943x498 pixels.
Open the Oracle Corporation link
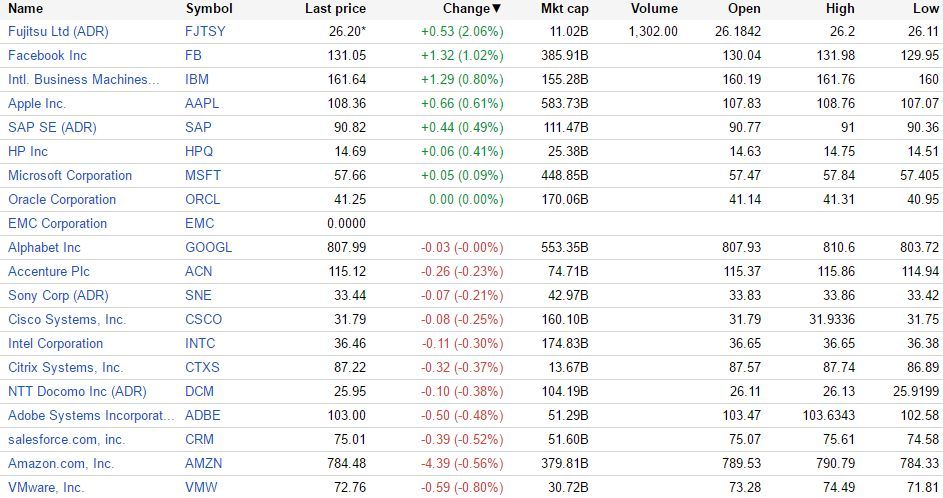point(62,199)
